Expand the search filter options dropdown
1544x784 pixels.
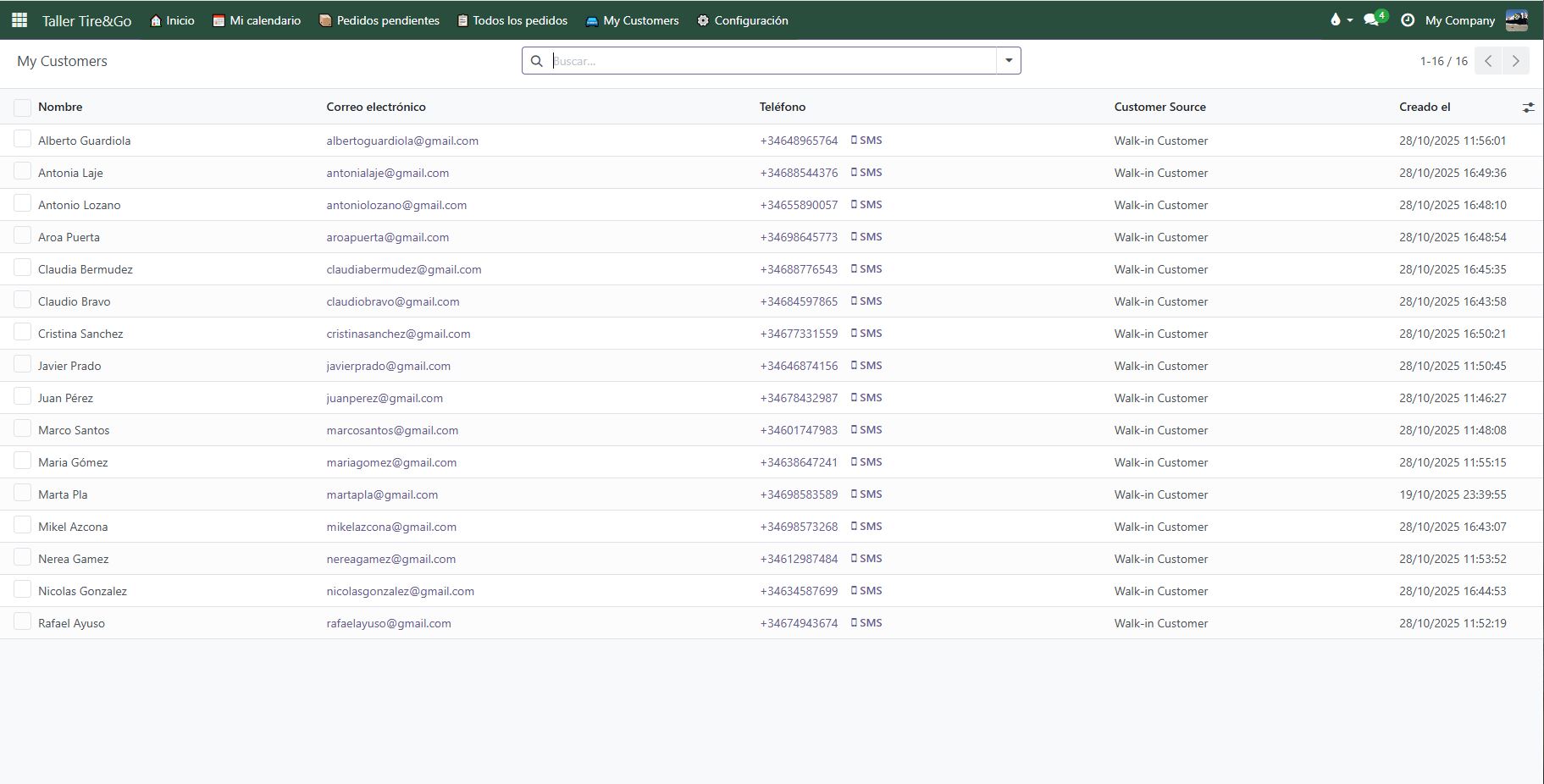[1008, 61]
